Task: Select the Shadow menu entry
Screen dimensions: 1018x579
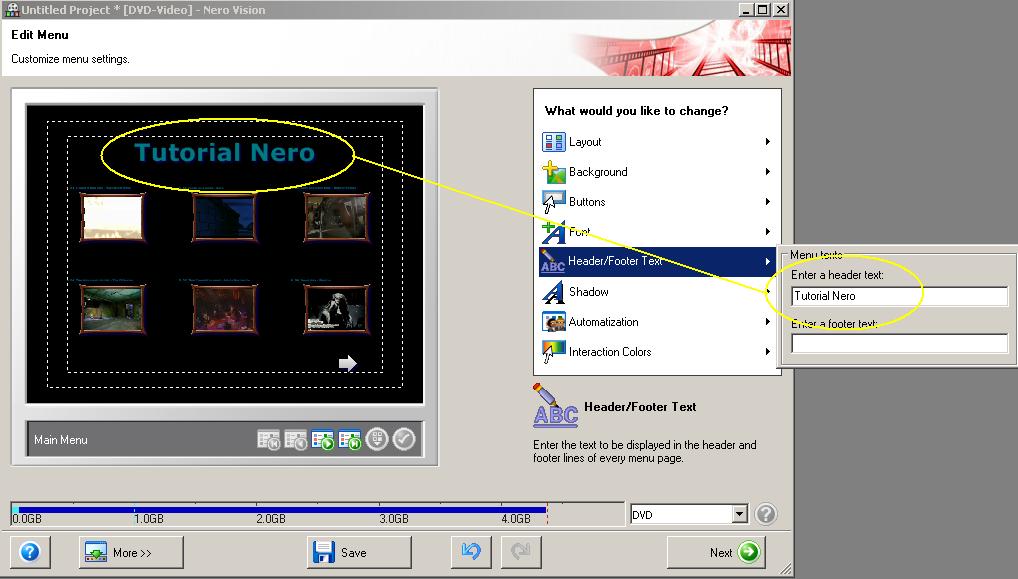Action: pyautogui.click(x=657, y=292)
